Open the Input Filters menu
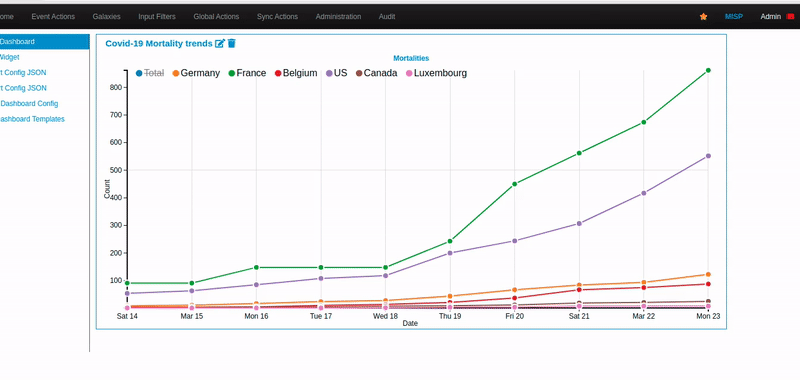The image size is (800, 380). pos(157,16)
